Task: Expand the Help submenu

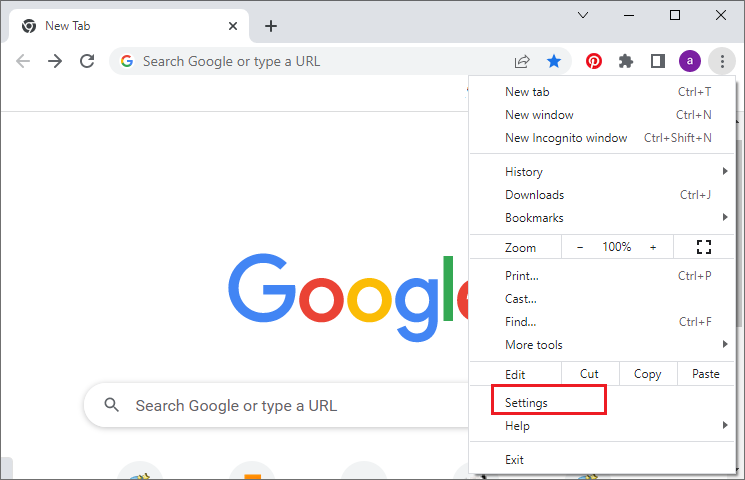Action: [602, 426]
